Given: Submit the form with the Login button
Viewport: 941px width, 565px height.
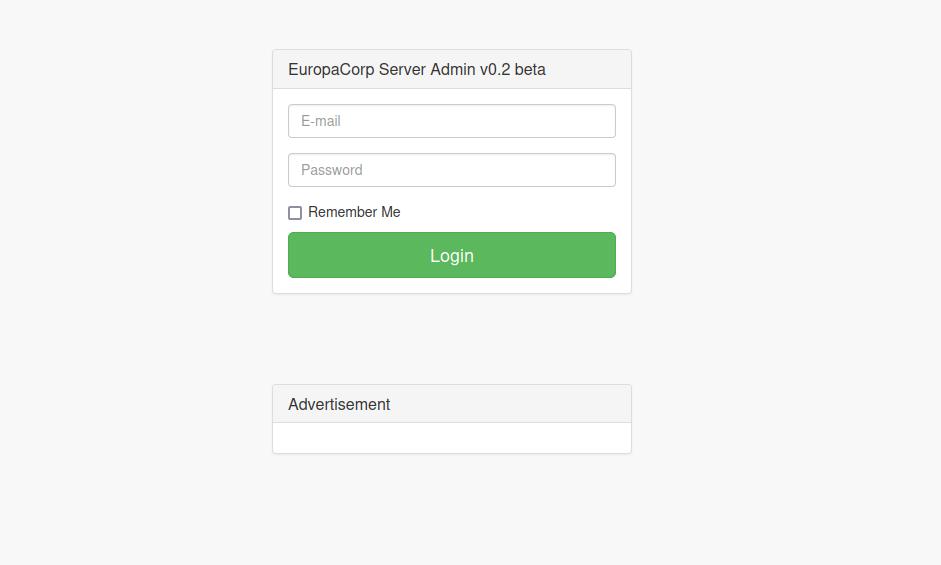Looking at the screenshot, I should (x=451, y=255).
